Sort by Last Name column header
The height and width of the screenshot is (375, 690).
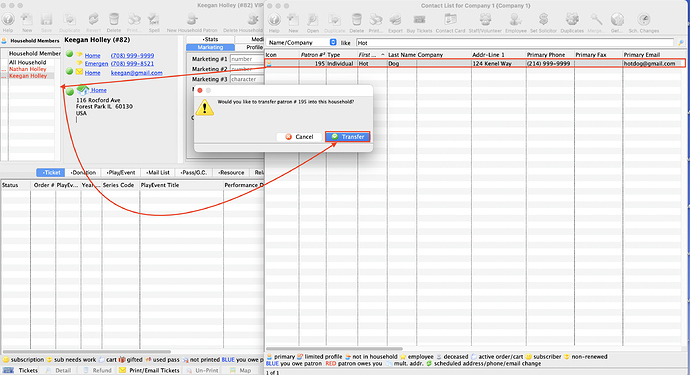point(401,55)
